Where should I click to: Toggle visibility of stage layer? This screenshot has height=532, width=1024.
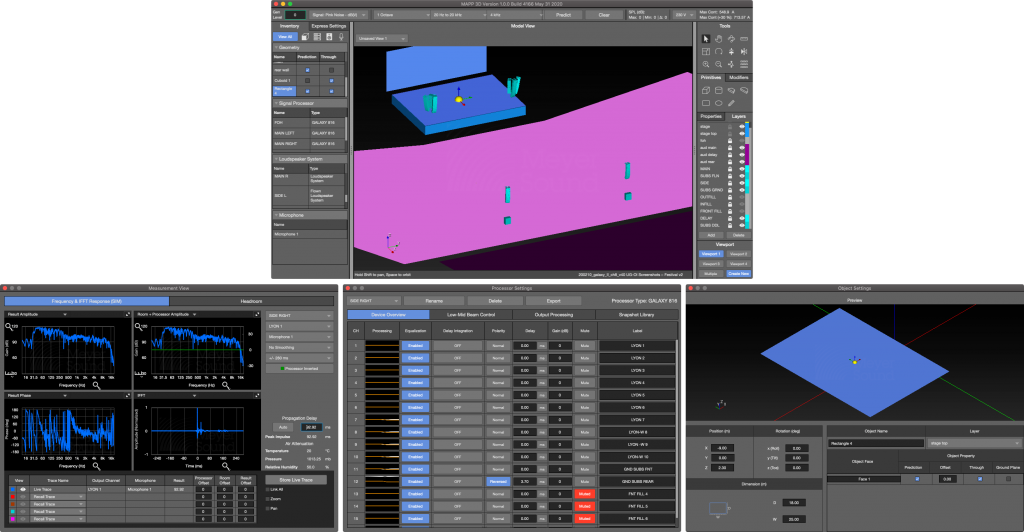tap(741, 127)
